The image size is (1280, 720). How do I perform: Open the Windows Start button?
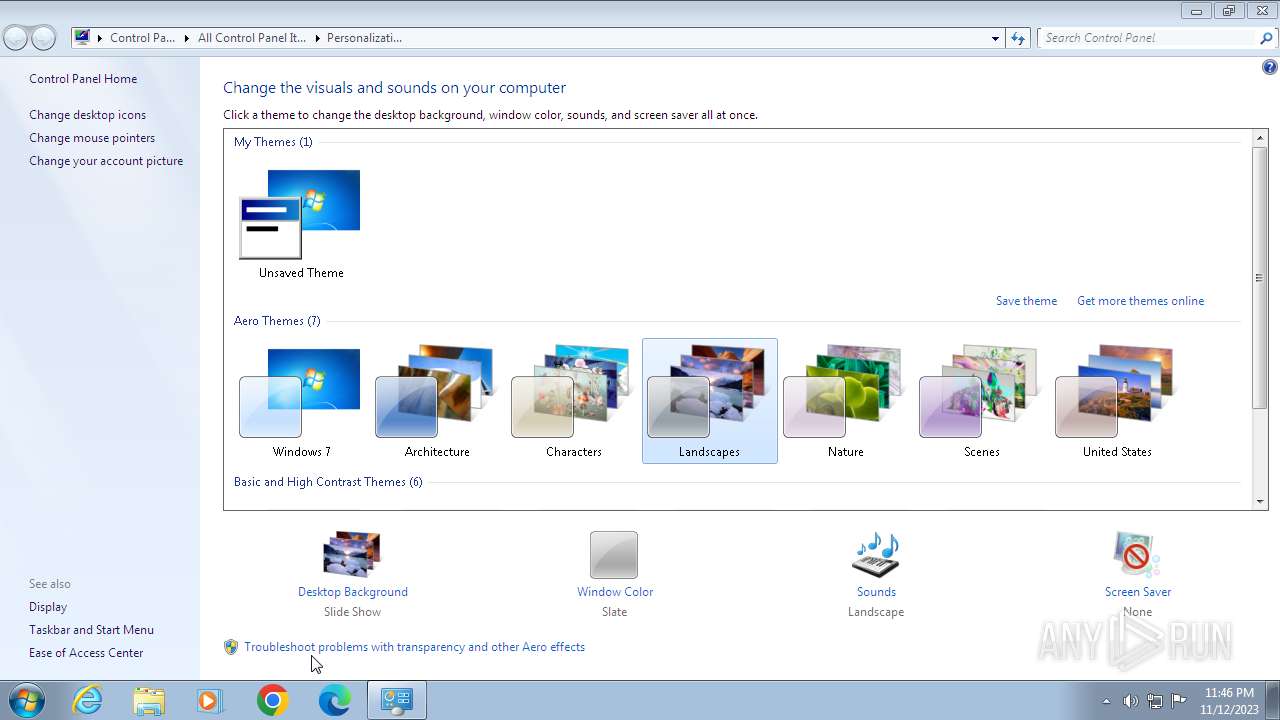[26, 700]
